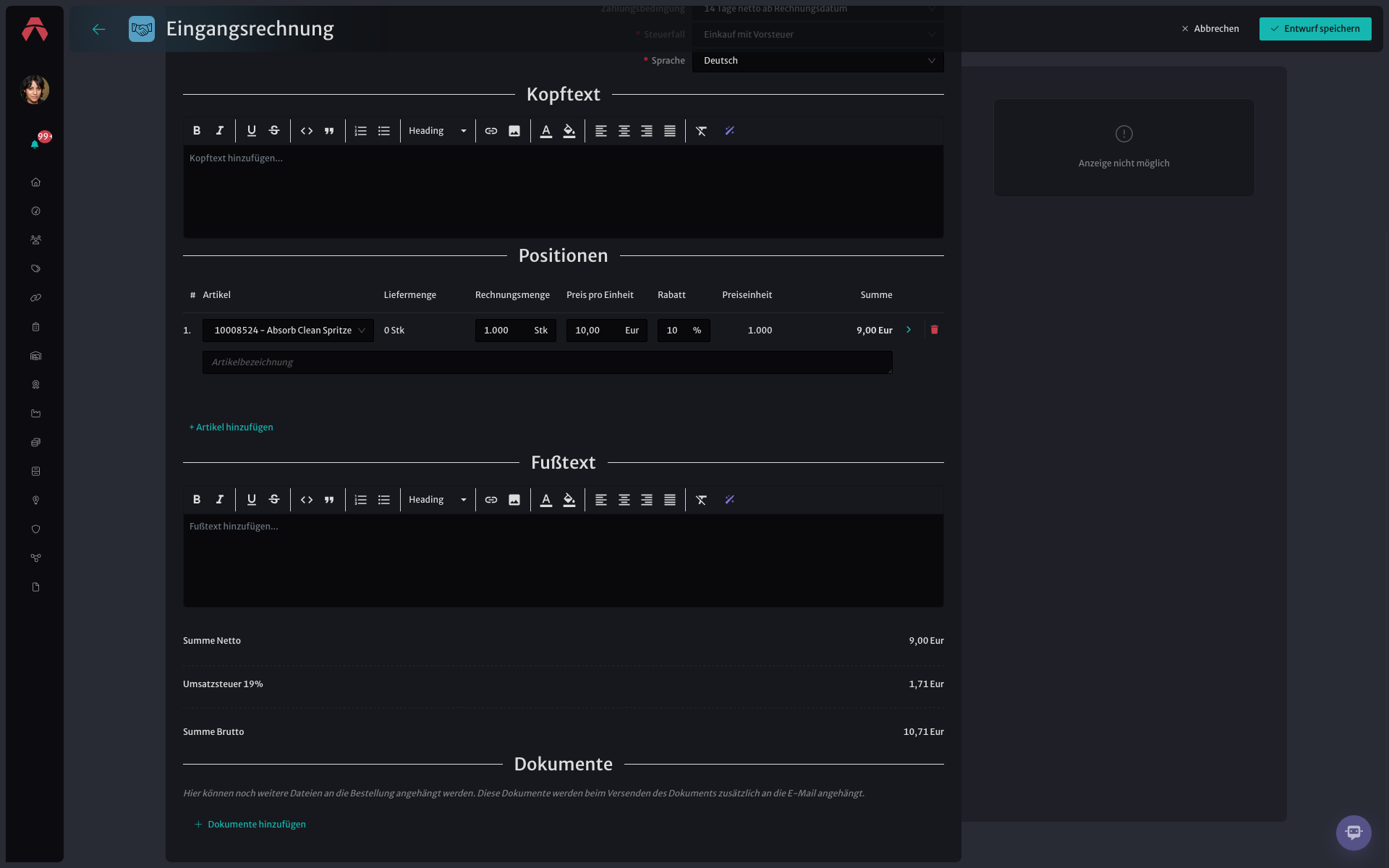Click Dokumente hinzufügen link
The width and height of the screenshot is (1389, 868).
tap(250, 825)
